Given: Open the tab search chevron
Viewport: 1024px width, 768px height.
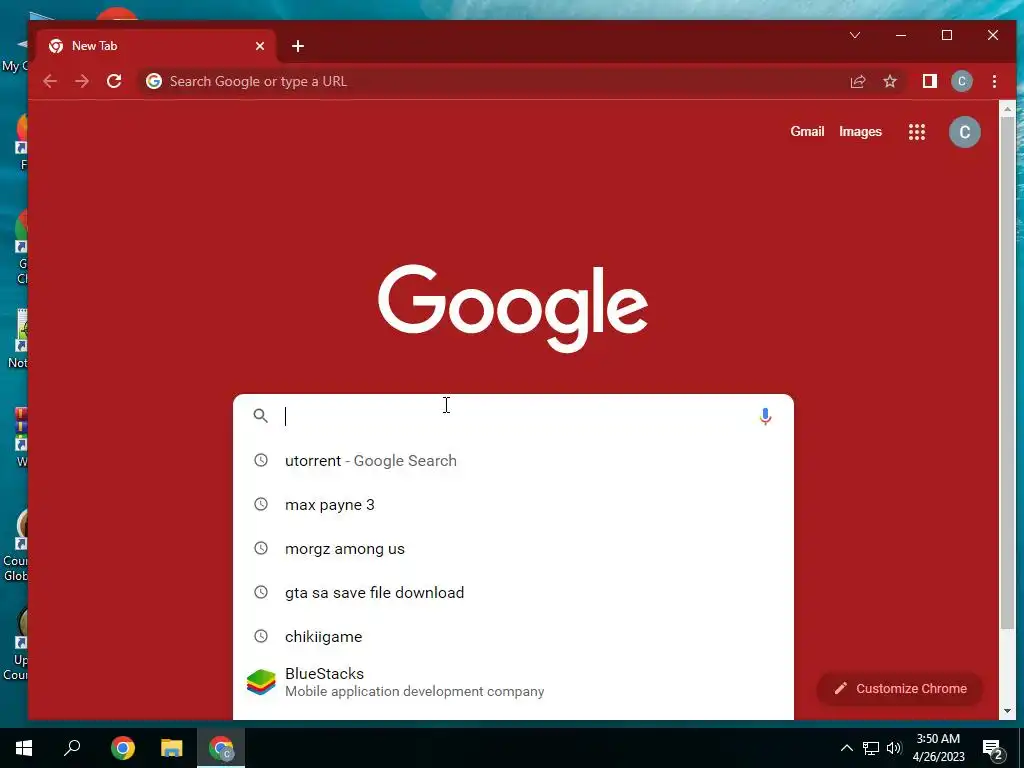Looking at the screenshot, I should pos(854,35).
